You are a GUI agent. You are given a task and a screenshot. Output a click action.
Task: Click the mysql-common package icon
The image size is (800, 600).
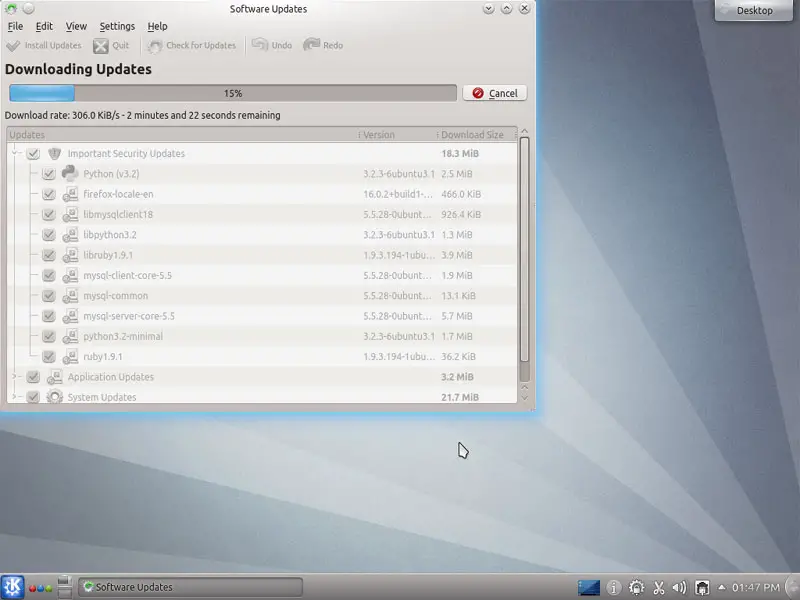point(70,296)
